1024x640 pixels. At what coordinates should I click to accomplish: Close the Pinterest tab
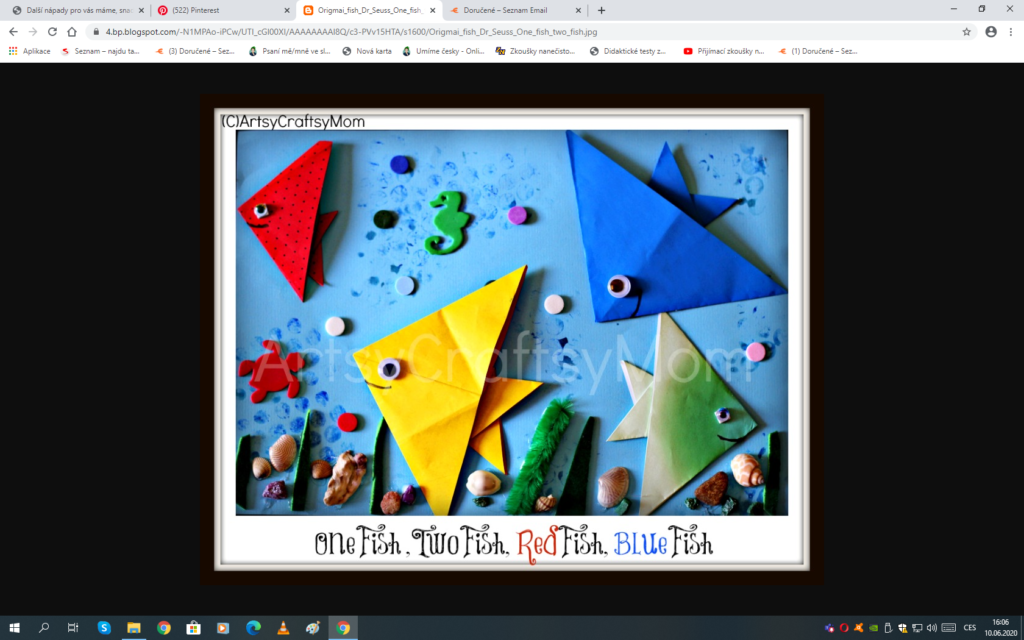287,10
